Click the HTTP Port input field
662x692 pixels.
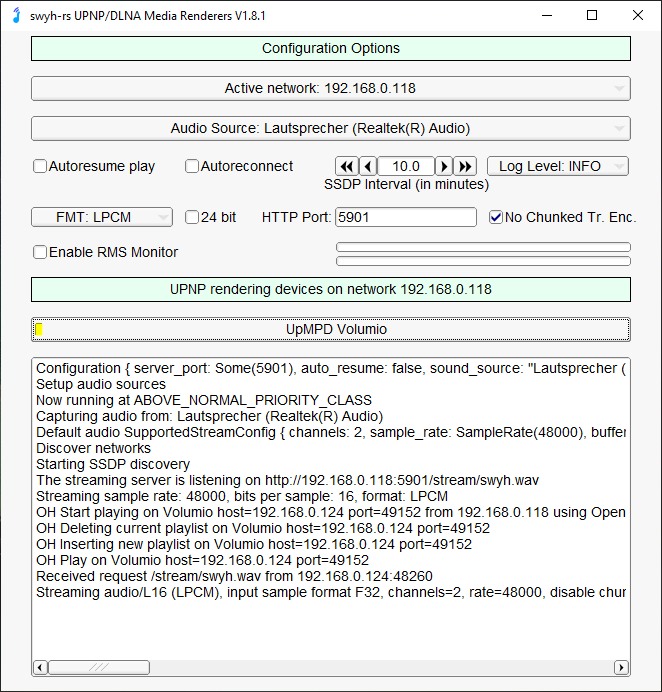click(x=405, y=217)
